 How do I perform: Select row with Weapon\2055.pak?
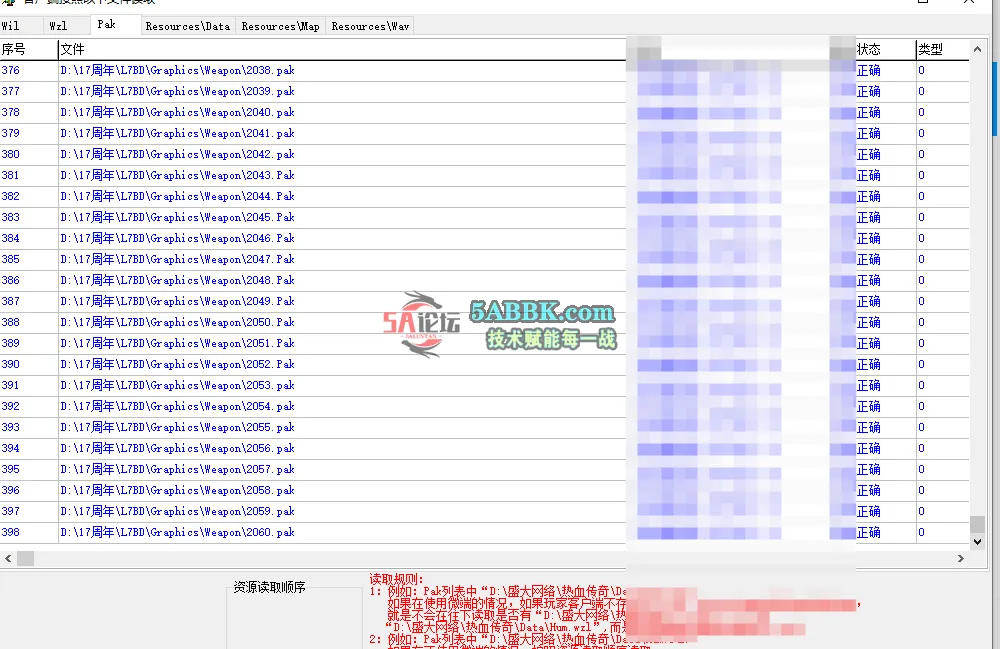point(485,427)
